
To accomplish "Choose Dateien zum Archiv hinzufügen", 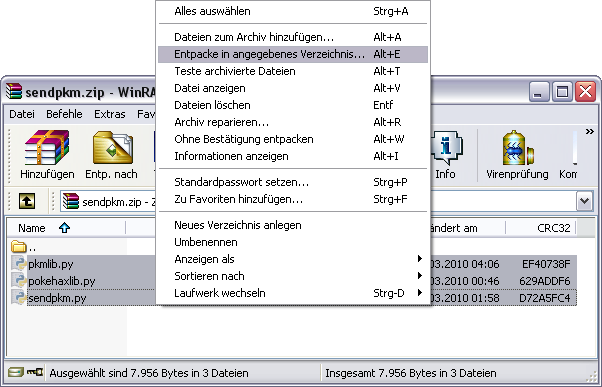I will [x=293, y=37].
